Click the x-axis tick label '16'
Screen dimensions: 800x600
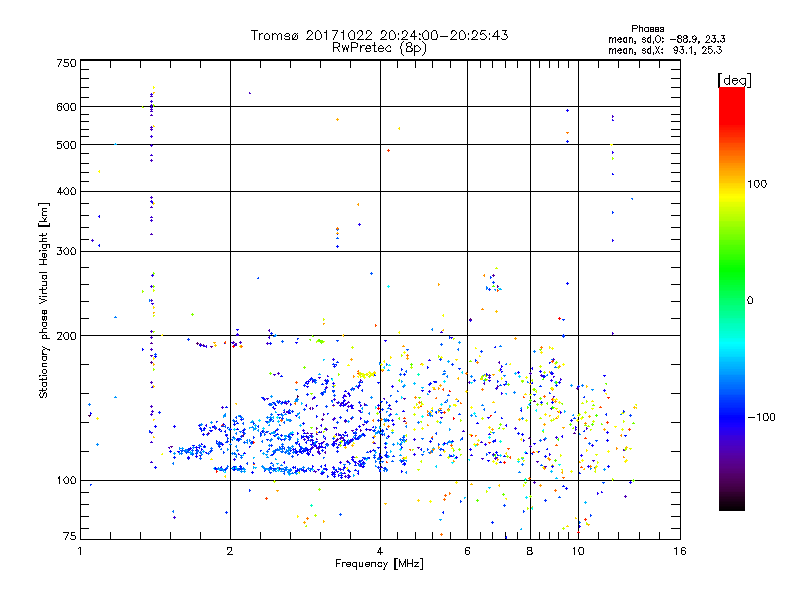click(680, 551)
